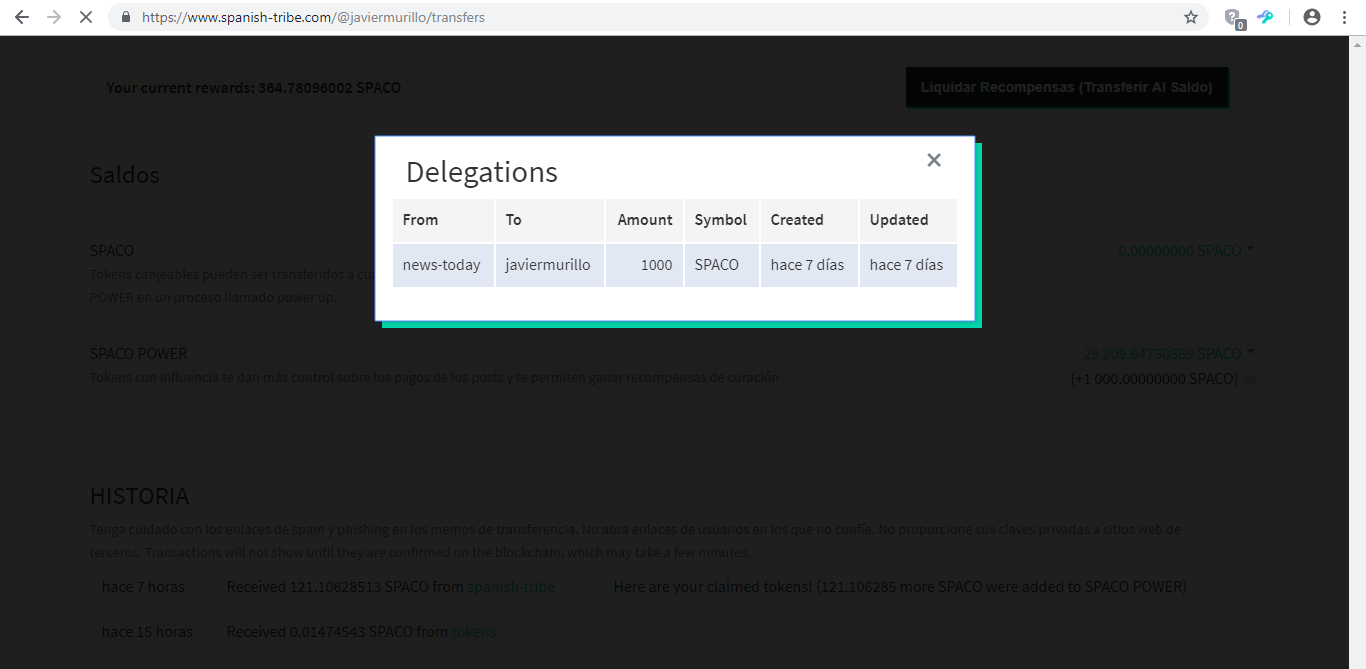Click the +1 000.00000000 SPACO delegated amount
This screenshot has height=669, width=1366.
(x=1154, y=379)
